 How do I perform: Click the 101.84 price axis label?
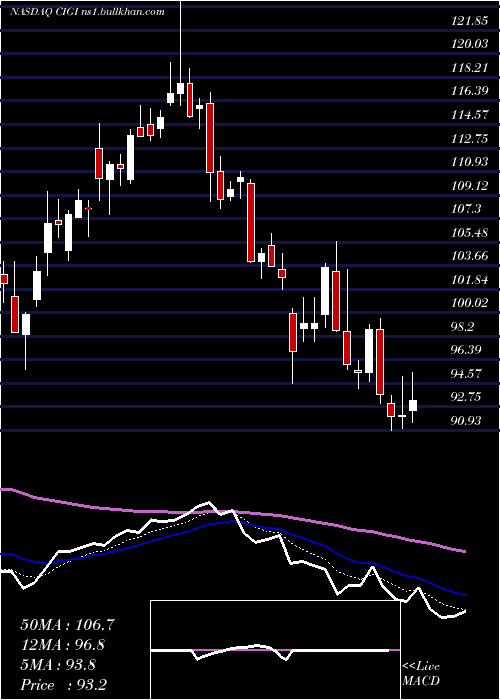click(x=468, y=279)
